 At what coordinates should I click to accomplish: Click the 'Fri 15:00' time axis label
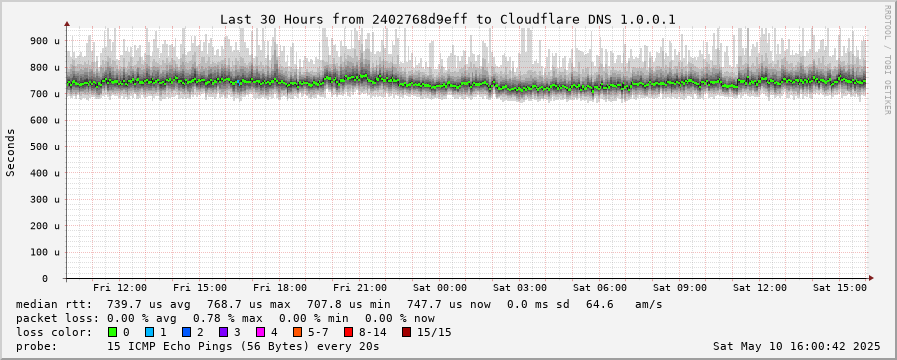200,288
